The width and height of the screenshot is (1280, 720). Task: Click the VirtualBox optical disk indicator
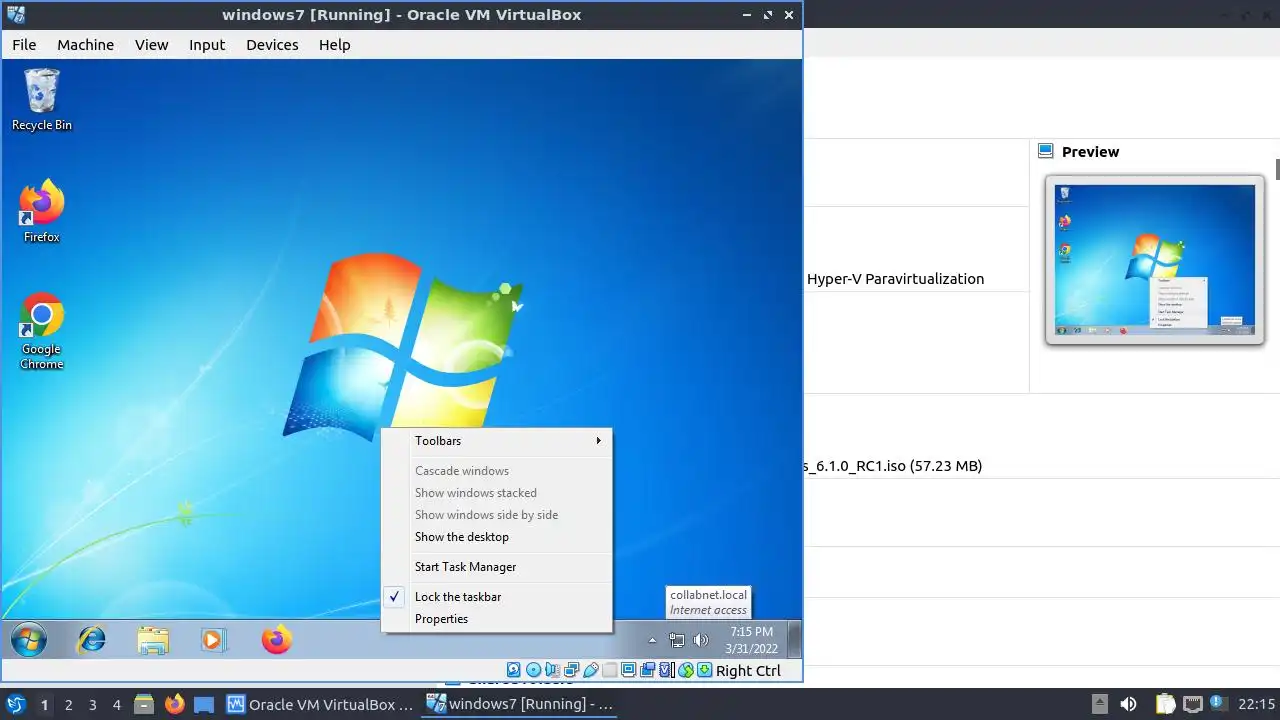533,670
